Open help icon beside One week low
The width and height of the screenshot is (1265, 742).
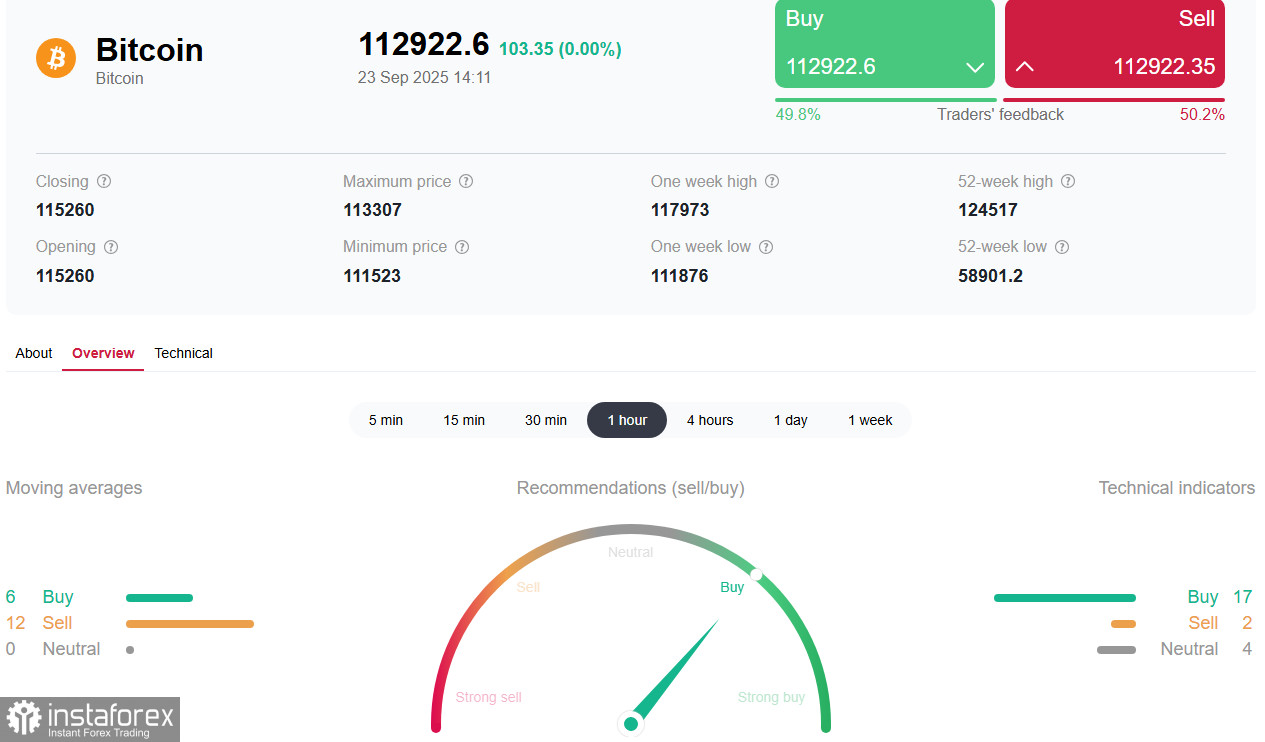[766, 247]
